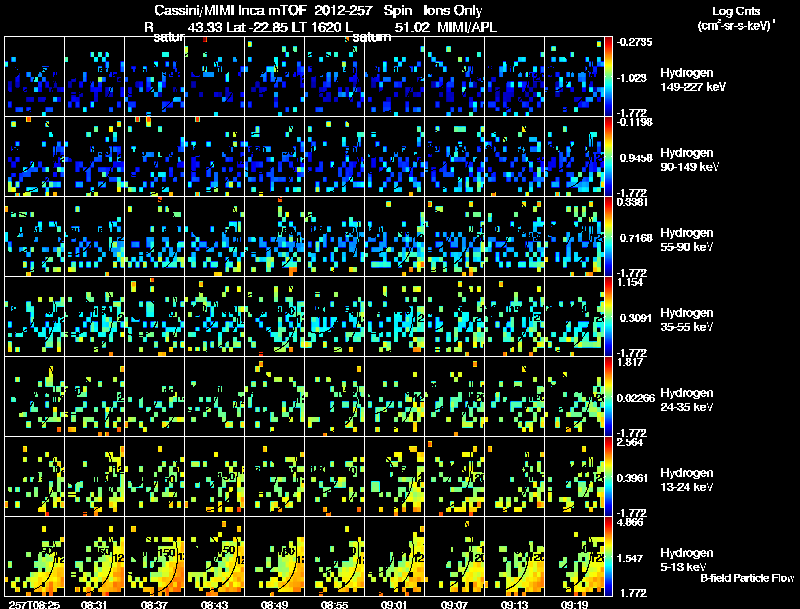
Task: Select the 'Hydrogen 55-90 keV' row label
Action: tap(687, 240)
